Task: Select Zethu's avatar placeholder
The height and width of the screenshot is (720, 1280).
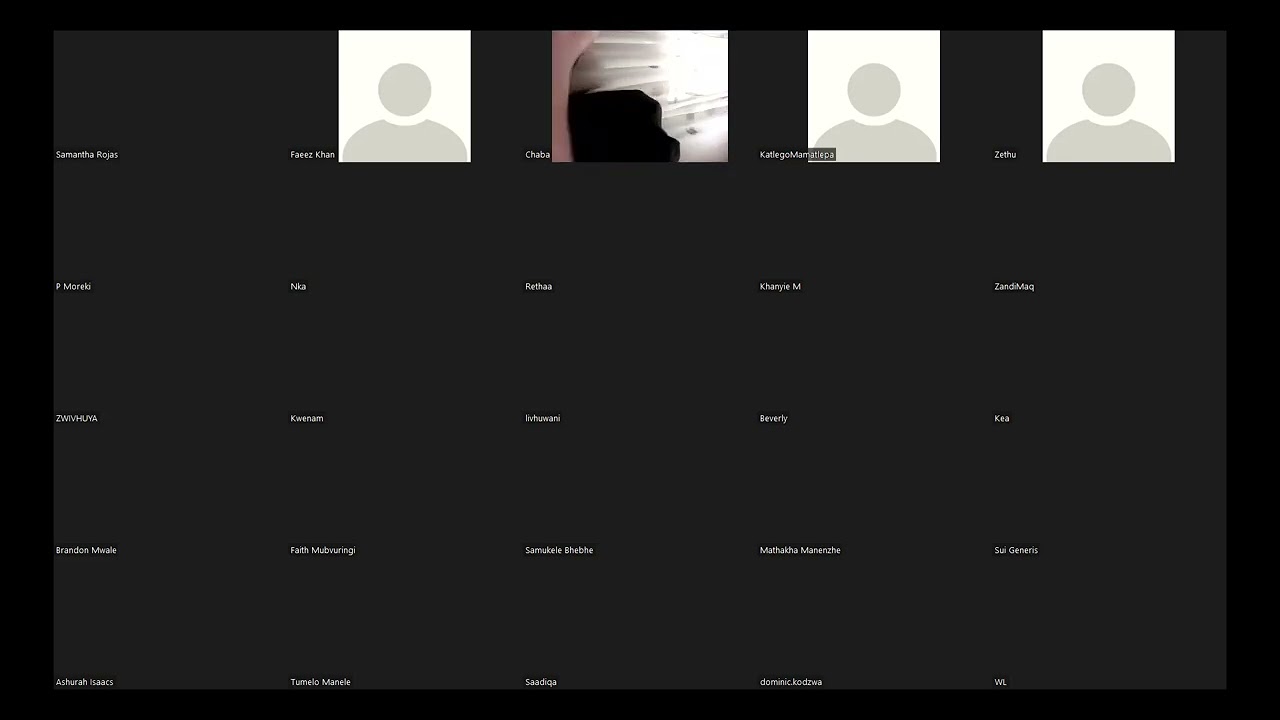Action: pos(1108,96)
